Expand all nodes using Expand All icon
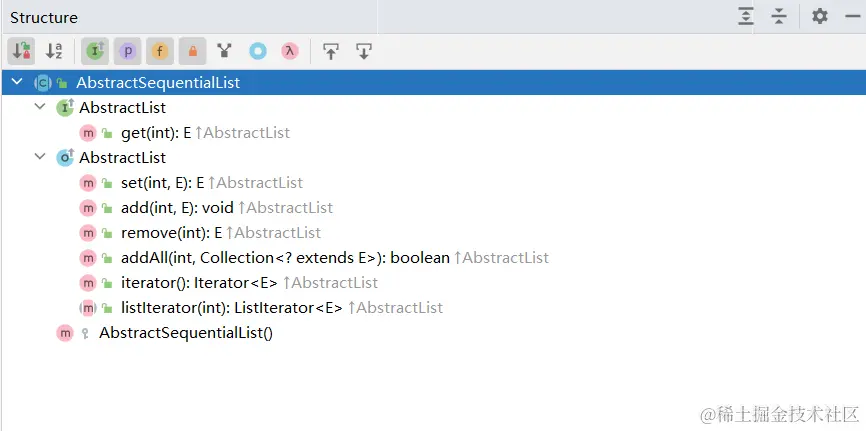866x431 pixels. click(746, 16)
